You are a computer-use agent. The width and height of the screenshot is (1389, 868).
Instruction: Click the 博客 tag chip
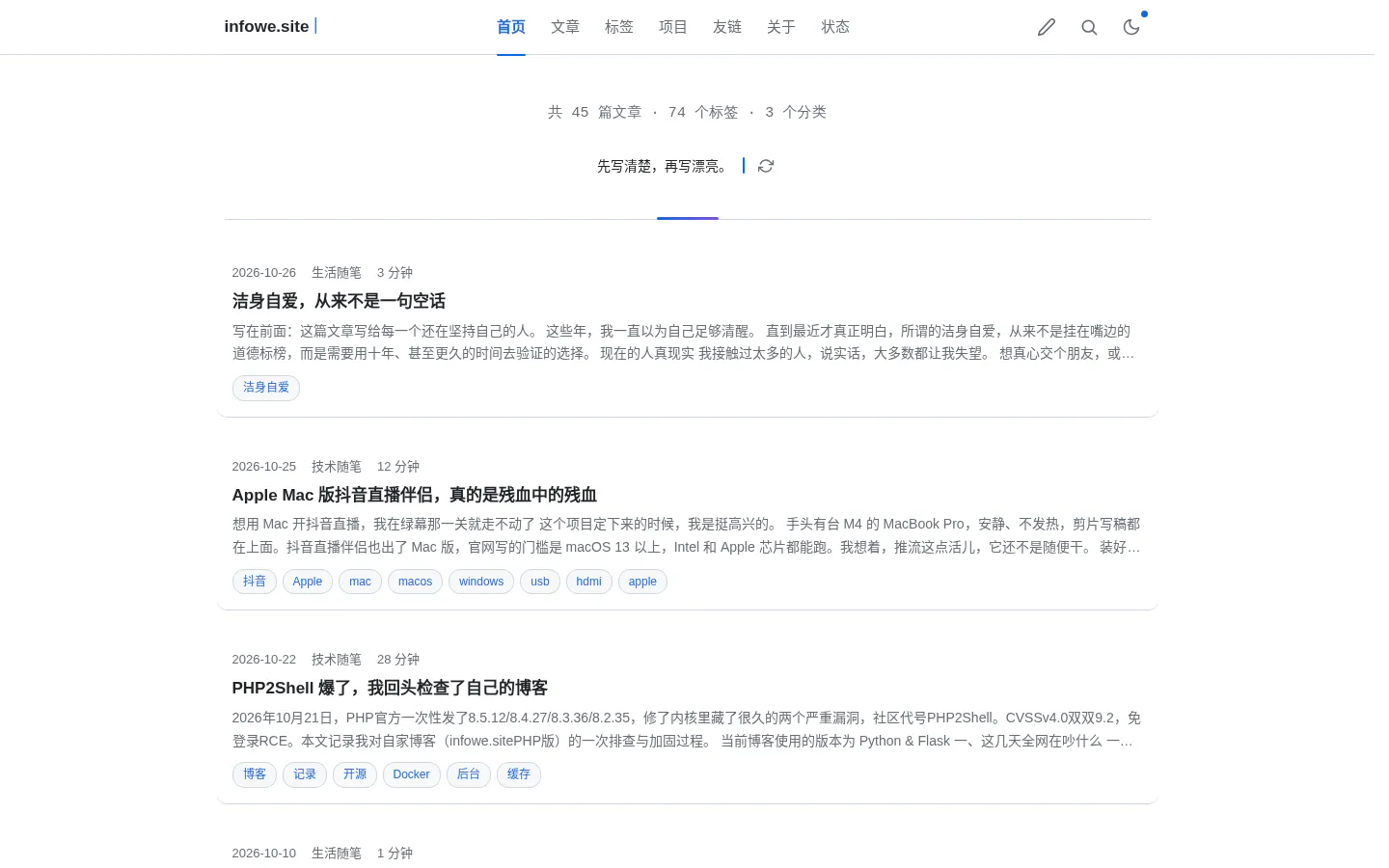click(255, 774)
